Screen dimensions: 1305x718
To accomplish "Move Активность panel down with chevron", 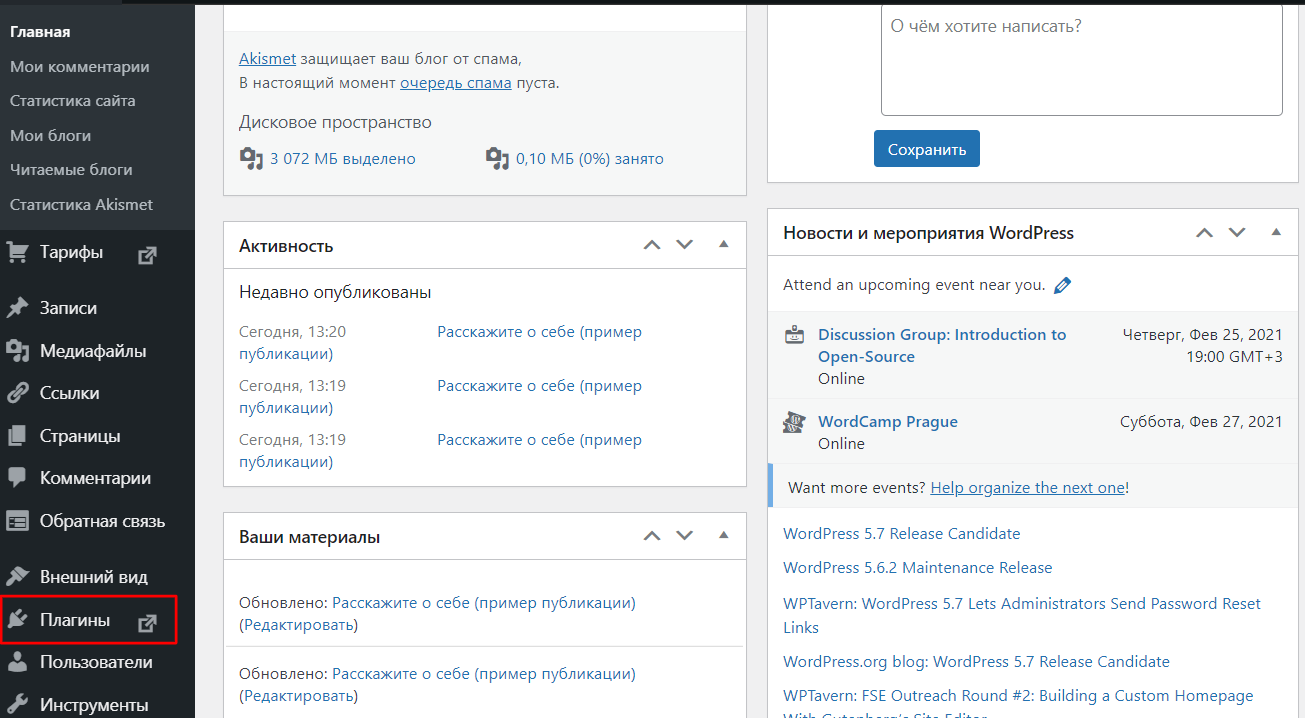I will [685, 245].
